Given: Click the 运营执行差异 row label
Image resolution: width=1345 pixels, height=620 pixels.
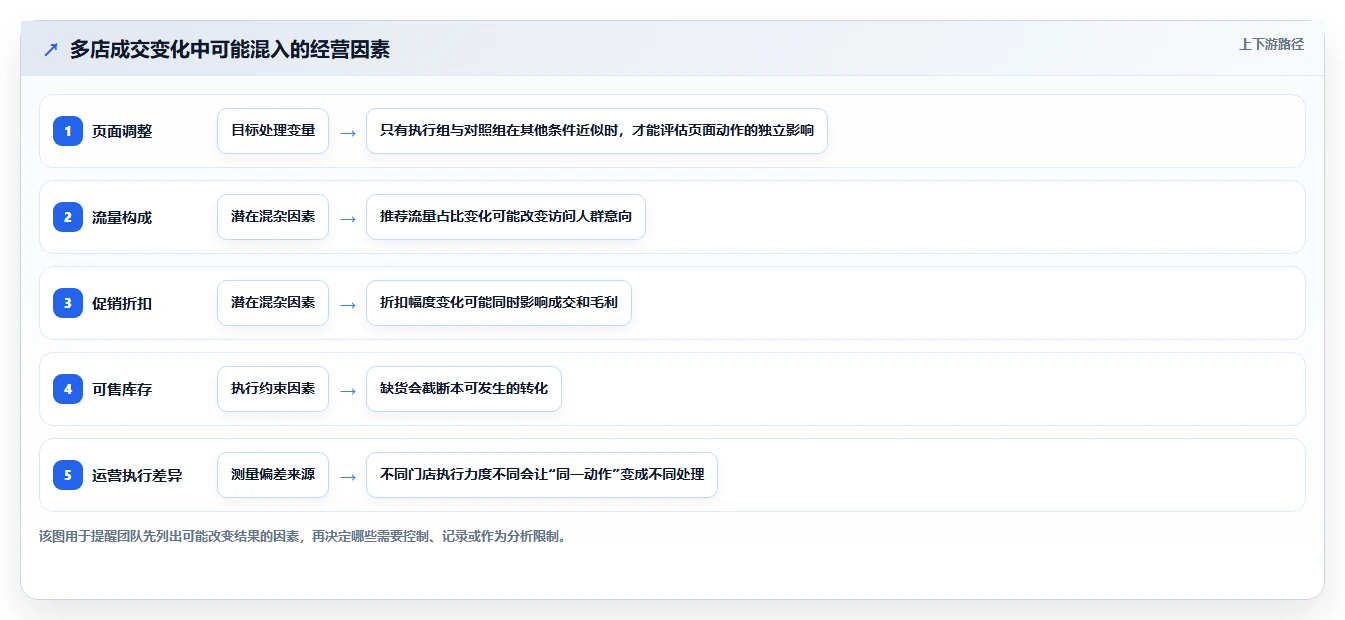Looking at the screenshot, I should coord(137,475).
